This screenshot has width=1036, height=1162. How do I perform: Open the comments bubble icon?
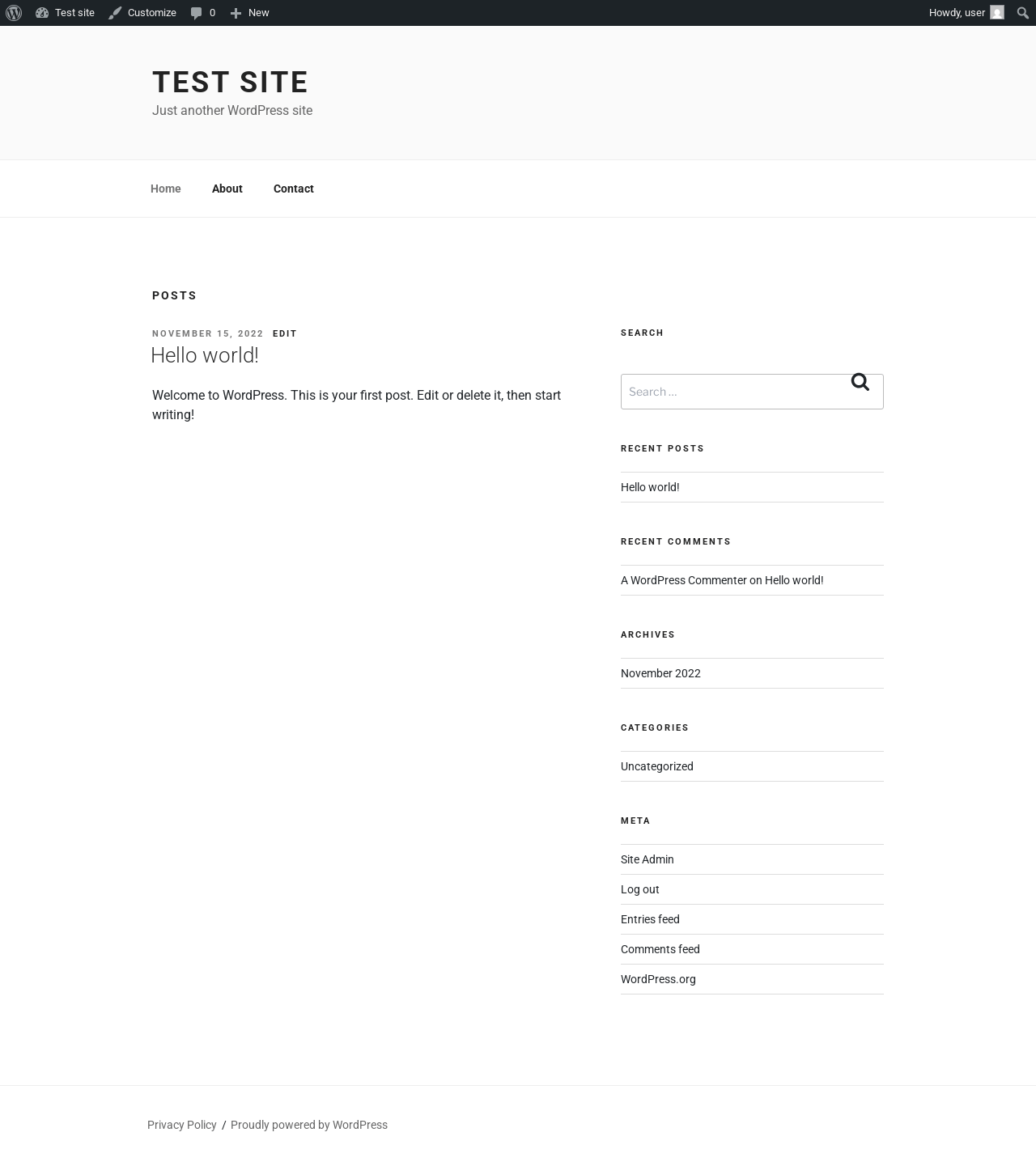pos(196,13)
